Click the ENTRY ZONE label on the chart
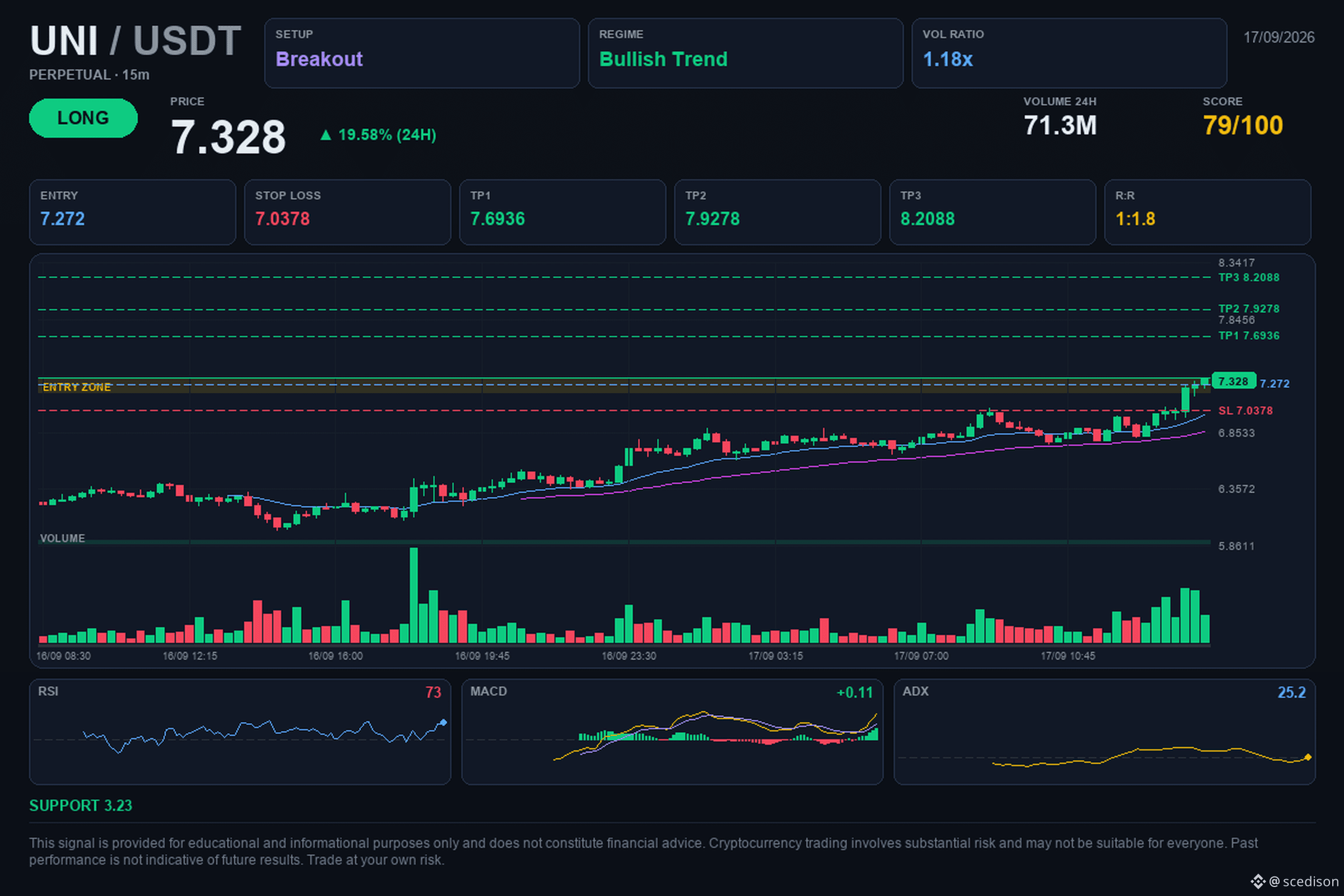Viewport: 1344px width, 896px height. (77, 388)
